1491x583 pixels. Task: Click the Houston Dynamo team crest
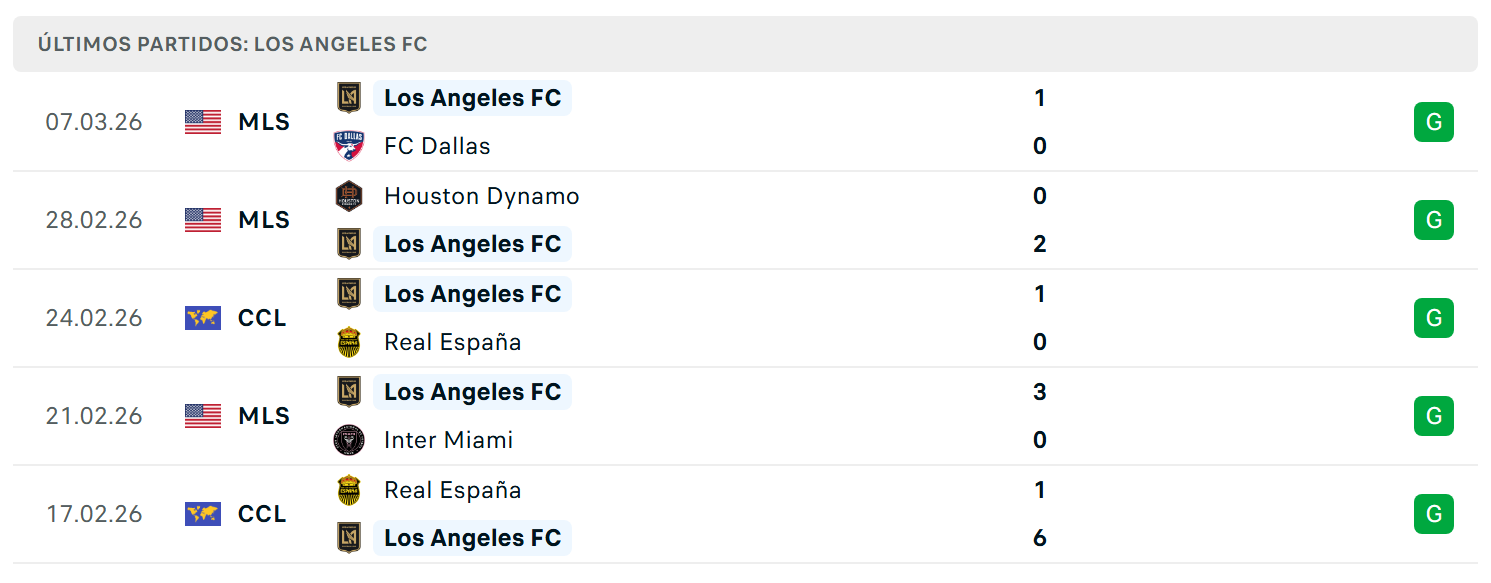(x=349, y=196)
